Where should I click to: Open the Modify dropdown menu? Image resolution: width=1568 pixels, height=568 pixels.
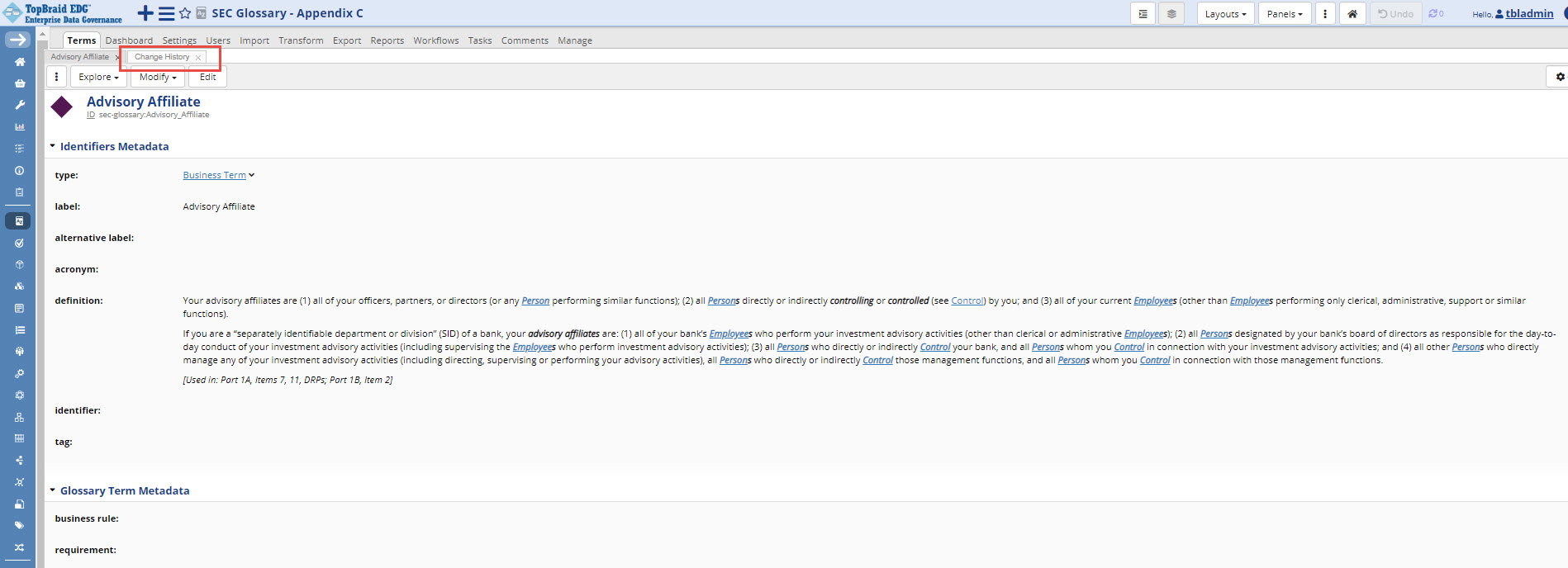(158, 77)
